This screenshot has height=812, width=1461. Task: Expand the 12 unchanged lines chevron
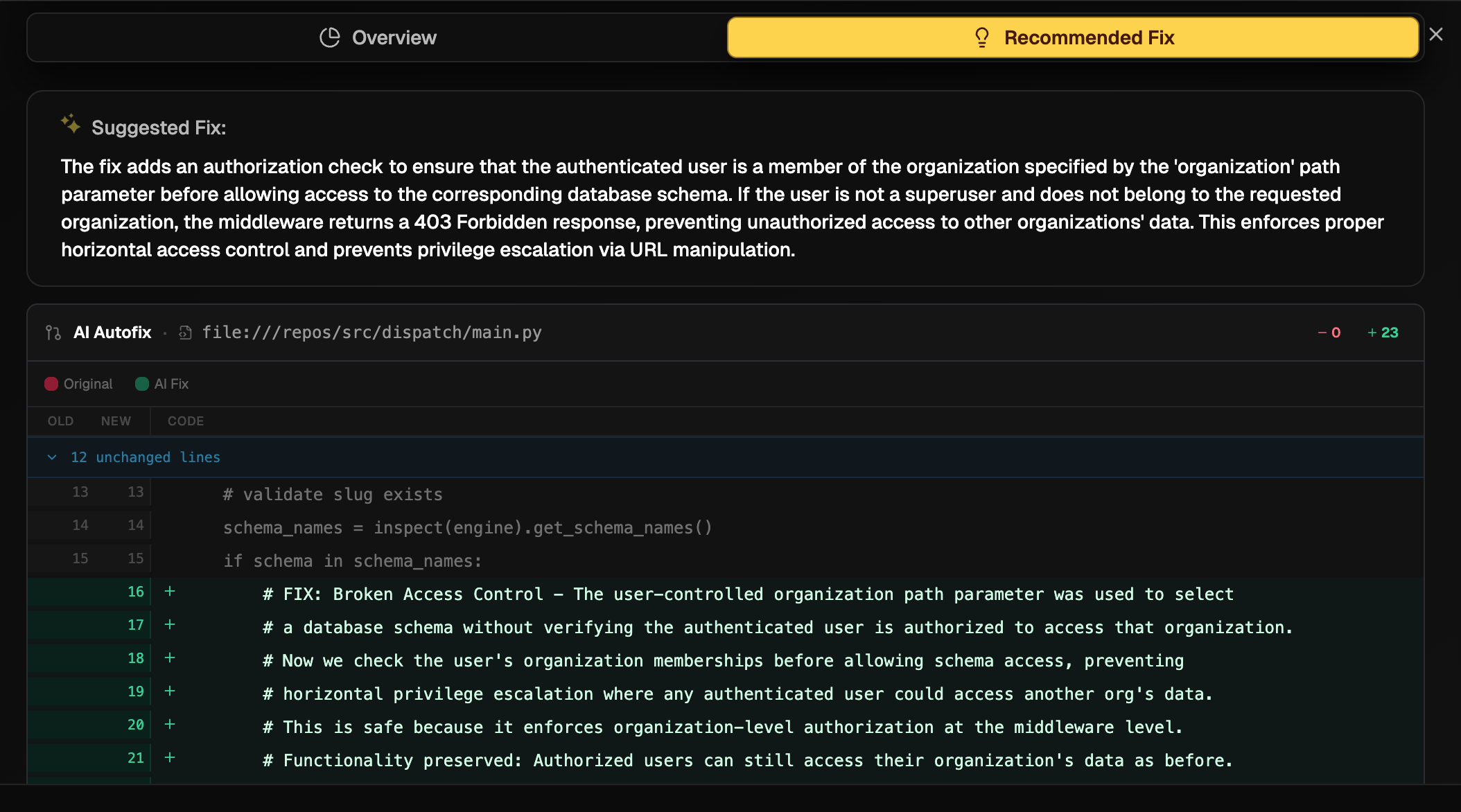point(52,457)
